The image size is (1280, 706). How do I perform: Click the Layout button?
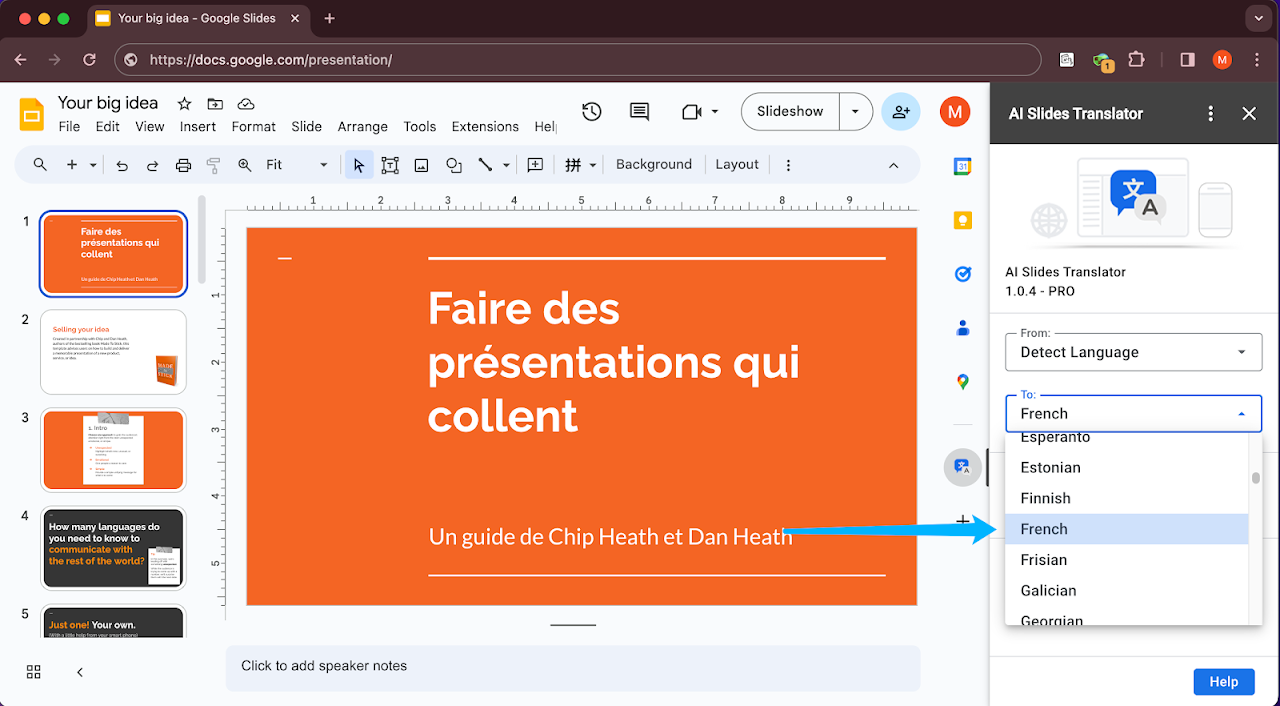tap(737, 165)
